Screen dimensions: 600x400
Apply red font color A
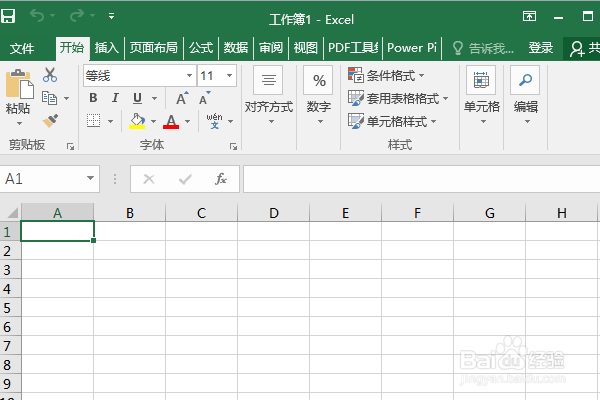(x=171, y=121)
